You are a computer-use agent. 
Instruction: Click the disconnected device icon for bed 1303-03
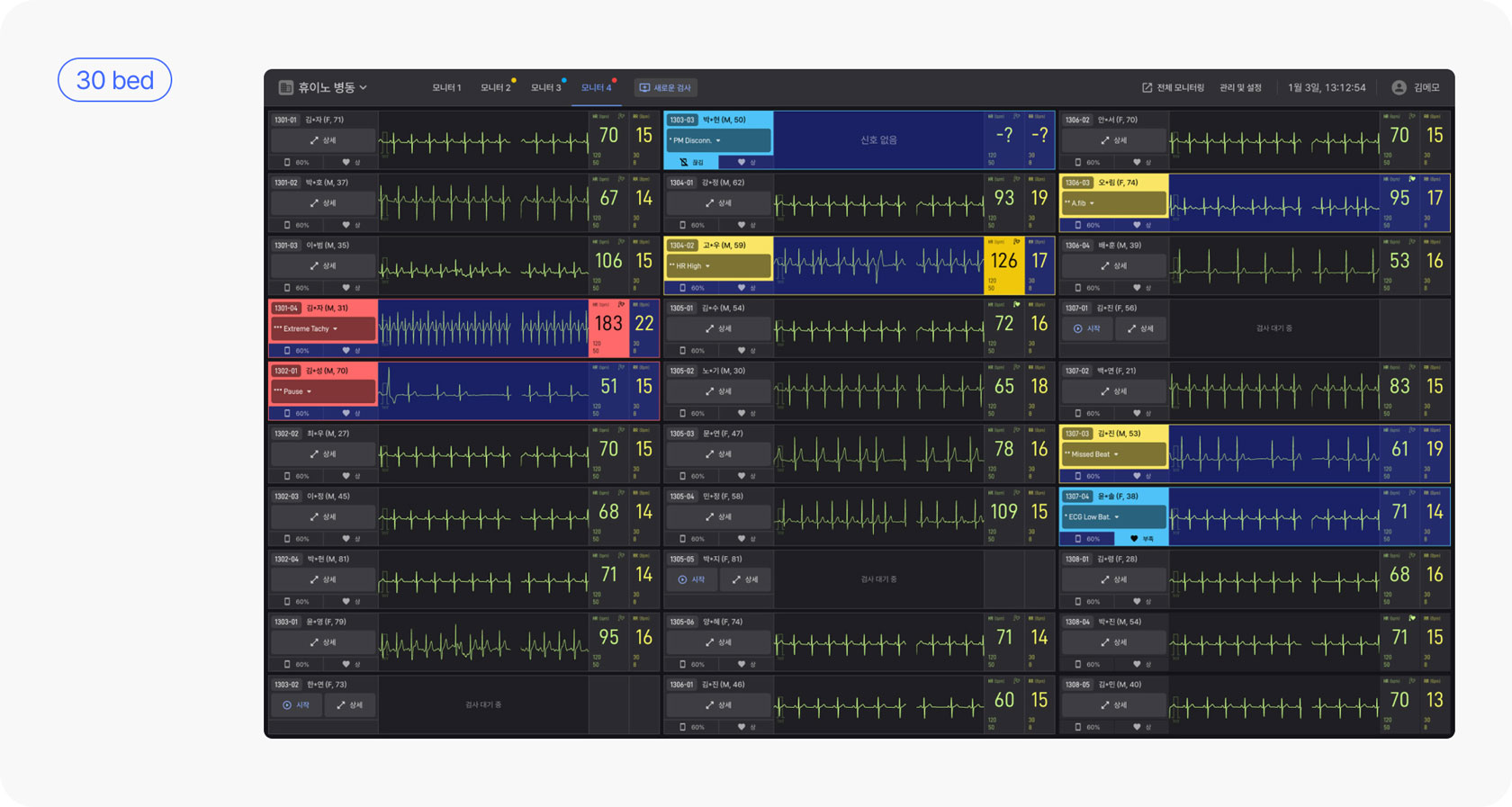[684, 163]
